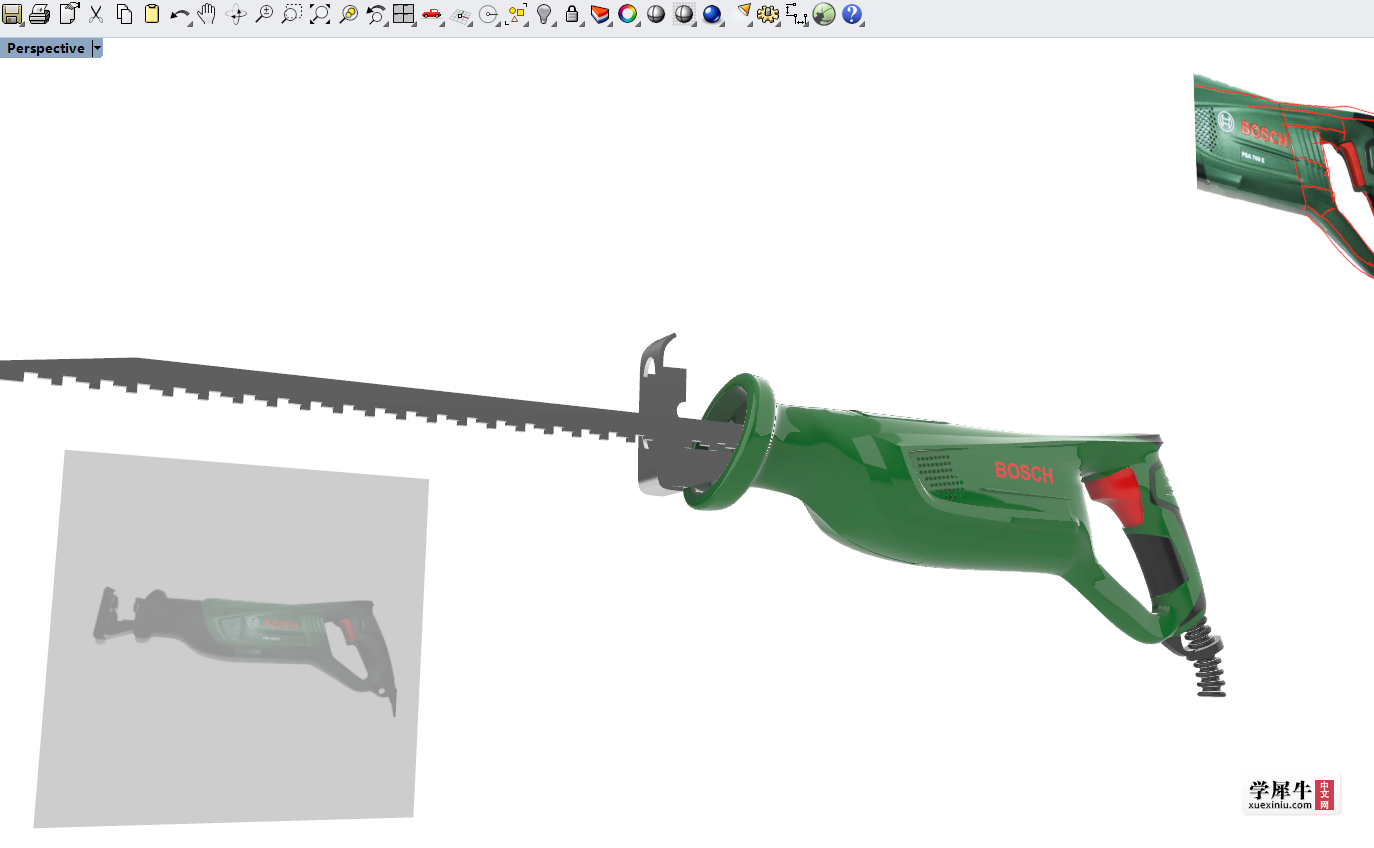The height and width of the screenshot is (848, 1374).
Task: Open the Dimension tools icon
Action: [796, 14]
